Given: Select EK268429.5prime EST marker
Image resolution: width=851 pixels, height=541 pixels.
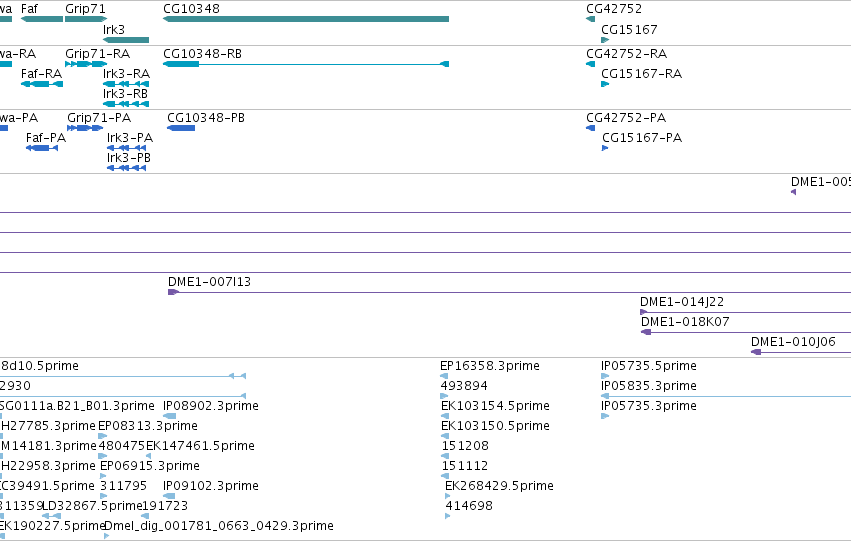Looking at the screenshot, I should 448,496.
